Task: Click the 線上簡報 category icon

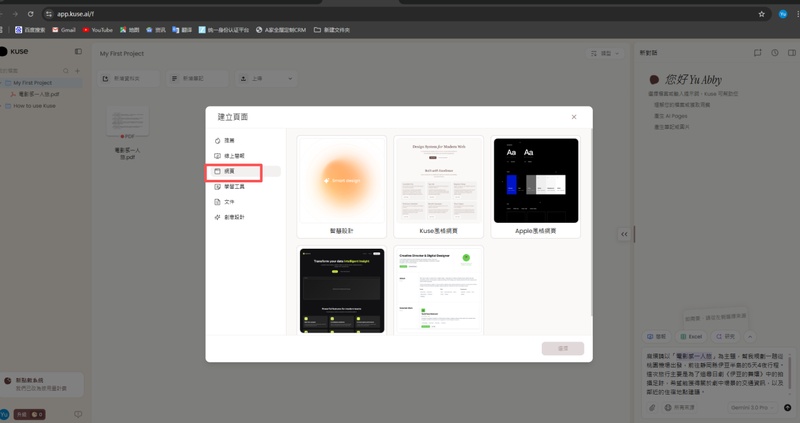Action: point(218,156)
